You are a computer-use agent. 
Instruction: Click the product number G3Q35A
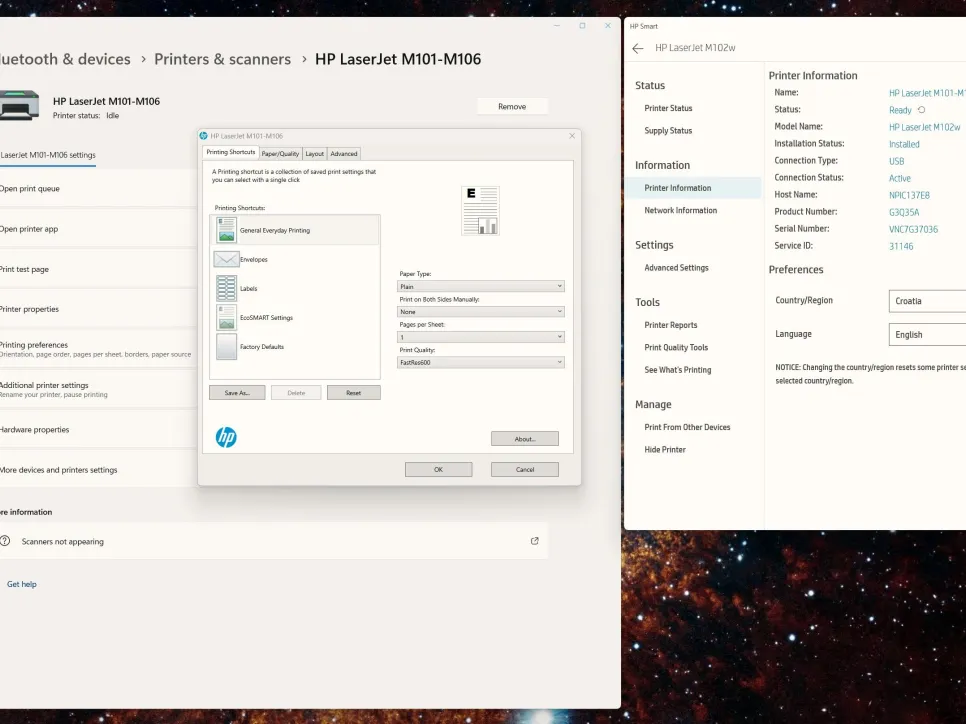tap(904, 212)
